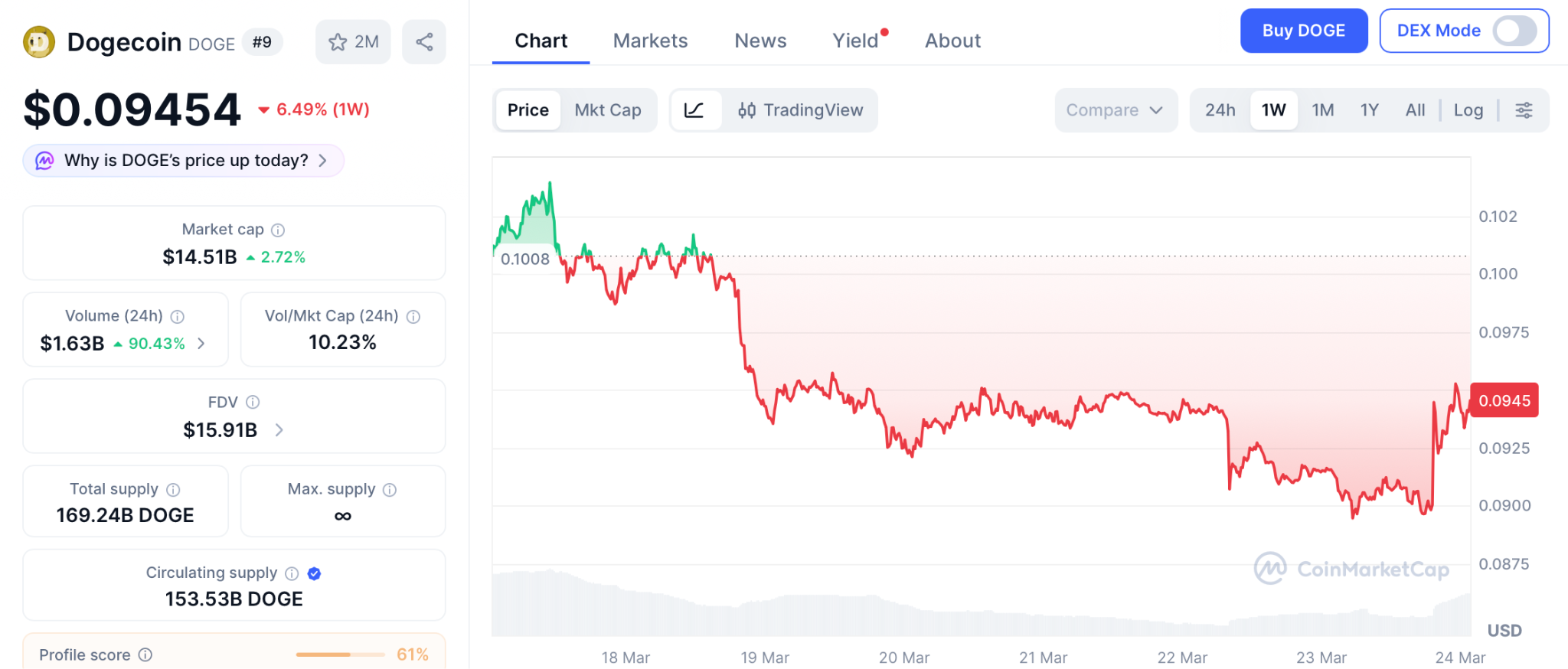Click the Dogecoin logo icon
Viewport: 1568px width, 669px height.
(39, 42)
